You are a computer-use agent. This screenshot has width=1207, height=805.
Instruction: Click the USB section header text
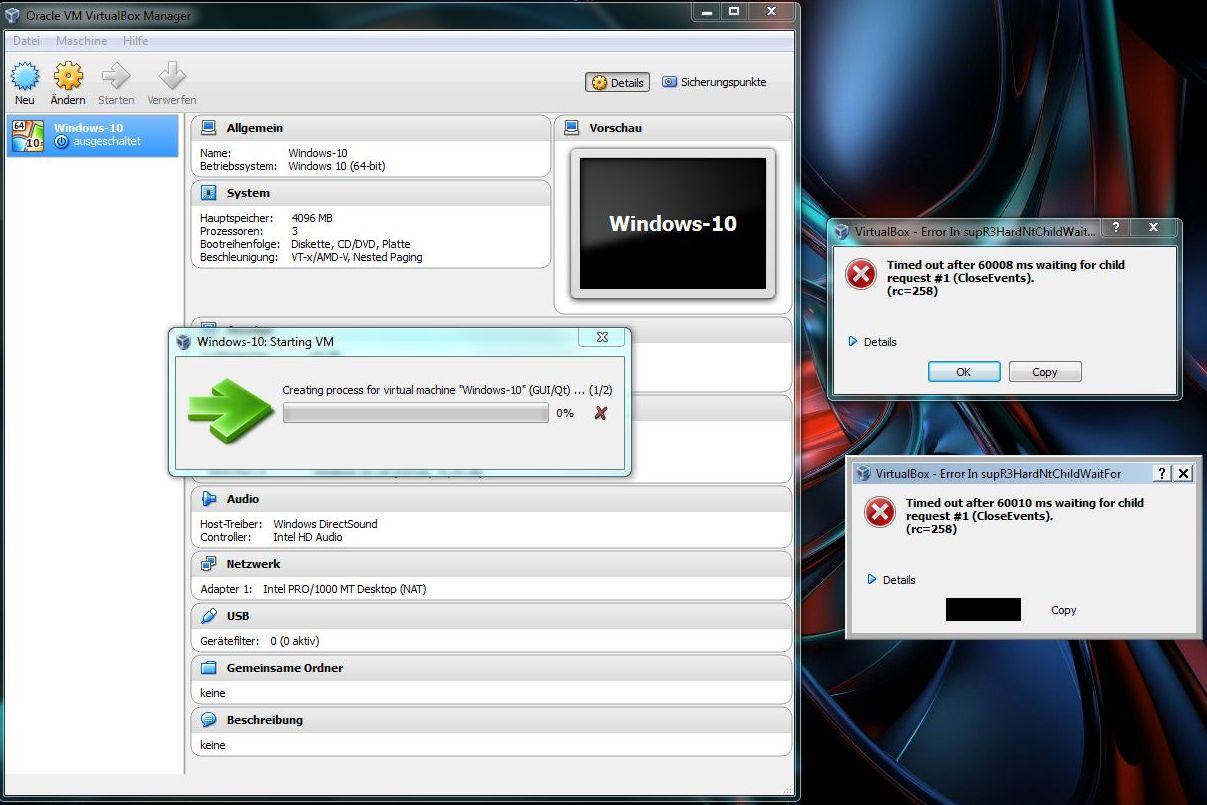[x=238, y=616]
